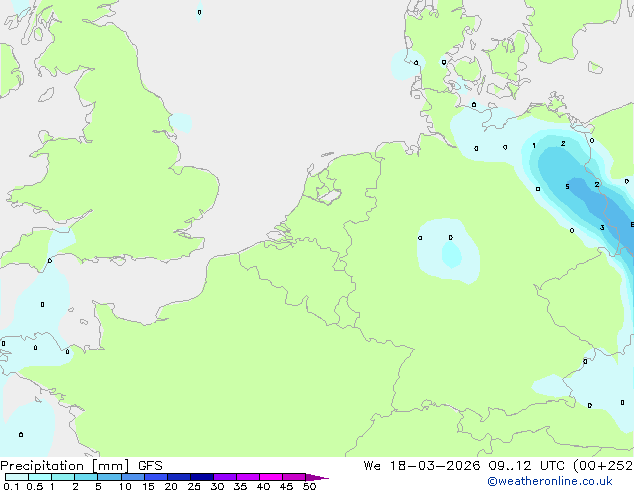Image resolution: width=634 pixels, height=490 pixels.
Task: Click the map precipitation value "1"
Action: pos(534,146)
